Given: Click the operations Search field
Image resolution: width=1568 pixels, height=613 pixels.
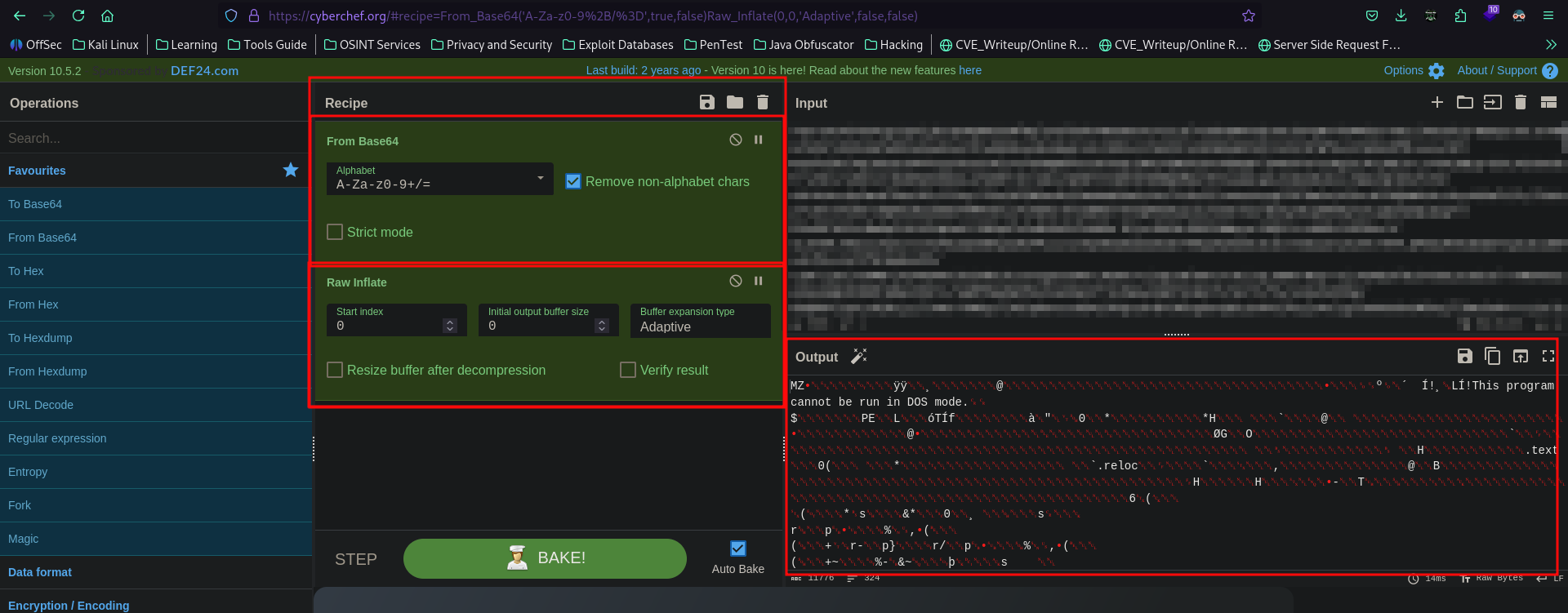Looking at the screenshot, I should [155, 138].
